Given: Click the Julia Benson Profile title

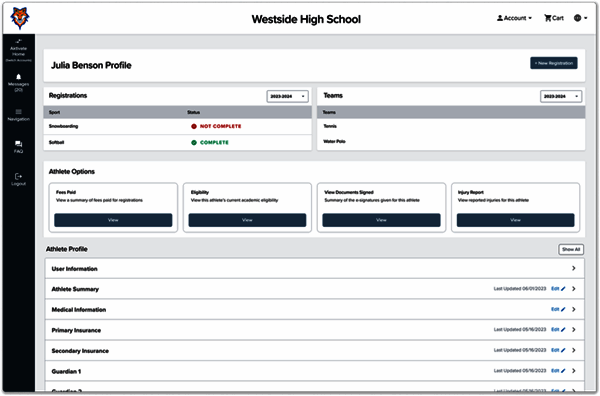Looking at the screenshot, I should 91,65.
